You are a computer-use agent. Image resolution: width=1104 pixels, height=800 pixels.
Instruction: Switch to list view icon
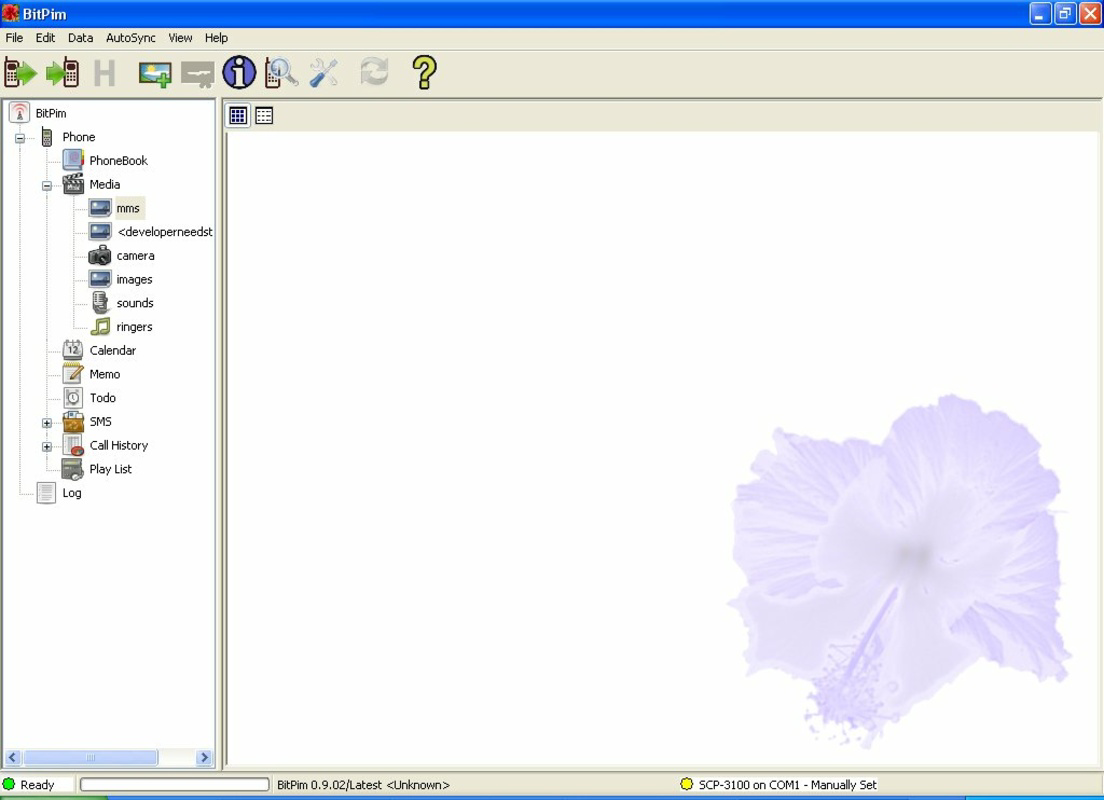[264, 115]
